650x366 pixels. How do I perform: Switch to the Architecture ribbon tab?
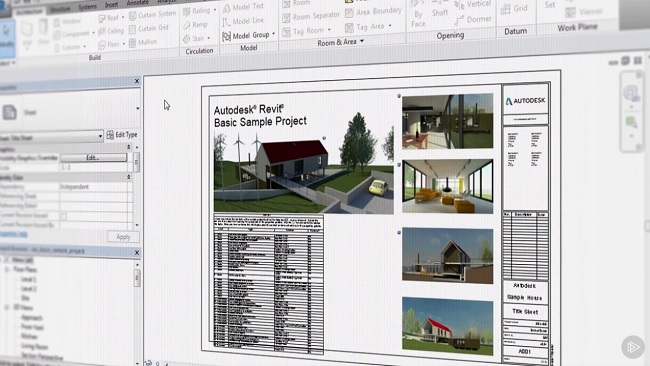tap(30, 12)
